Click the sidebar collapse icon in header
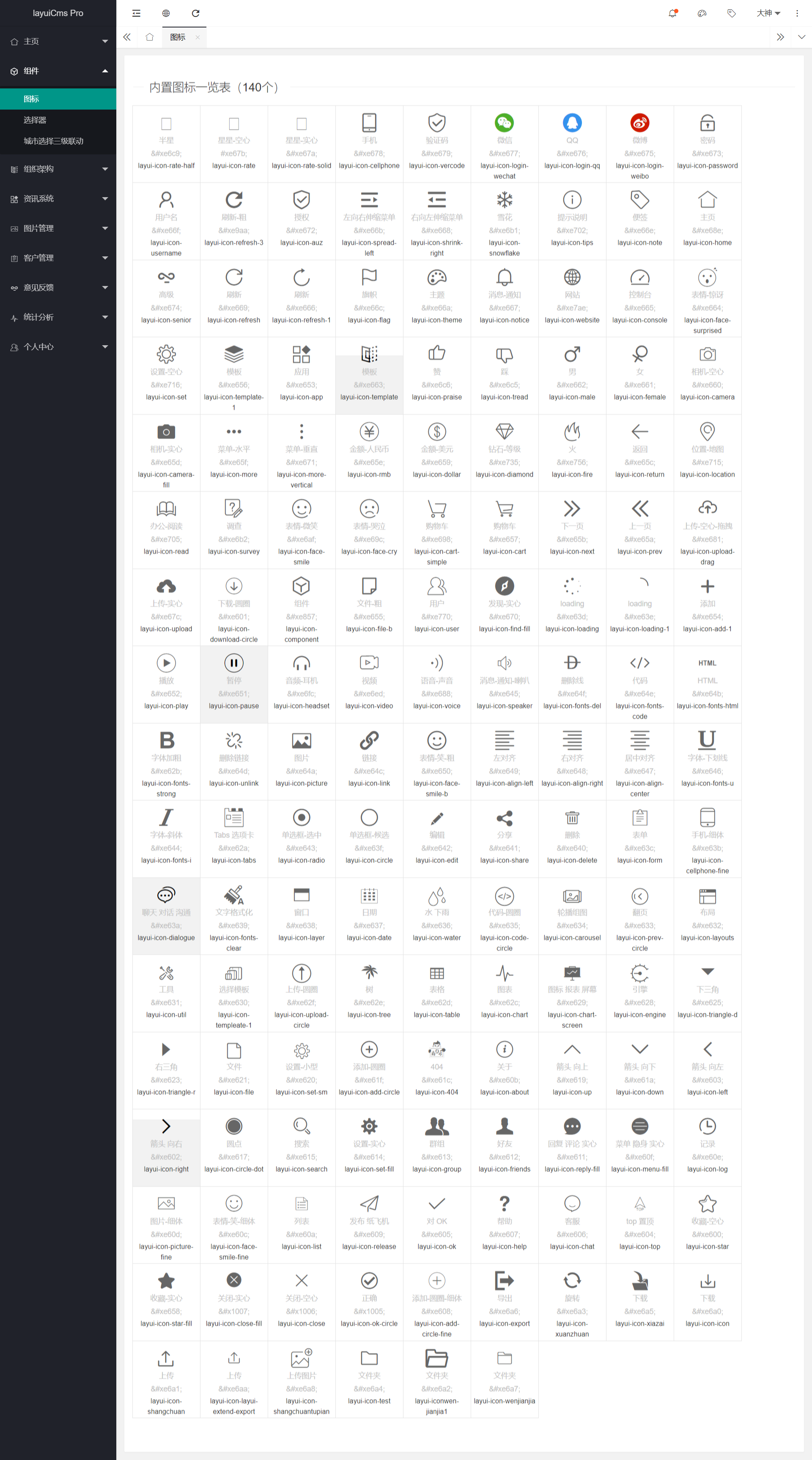The height and width of the screenshot is (1460, 812). tap(136, 13)
